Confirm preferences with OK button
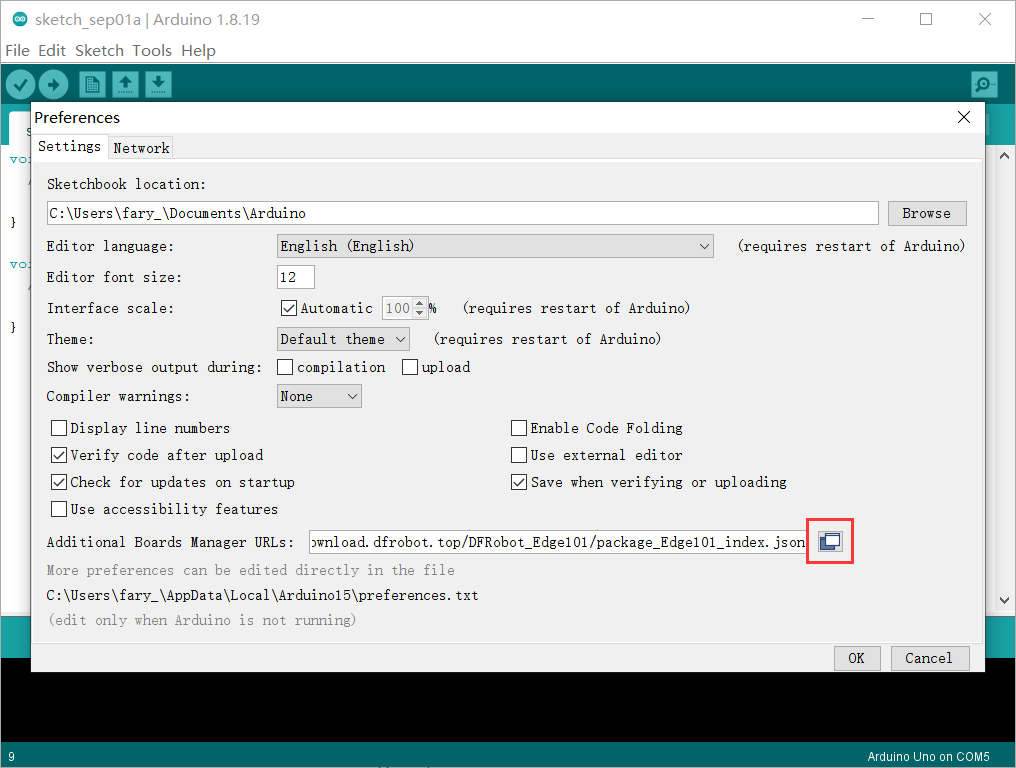The width and height of the screenshot is (1016, 768). 857,658
